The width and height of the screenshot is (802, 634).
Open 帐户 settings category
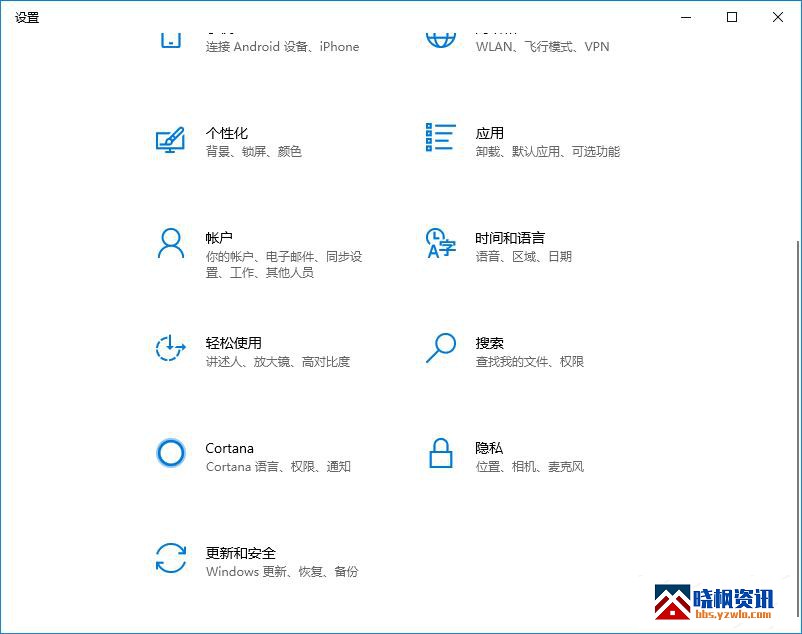pyautogui.click(x=219, y=238)
